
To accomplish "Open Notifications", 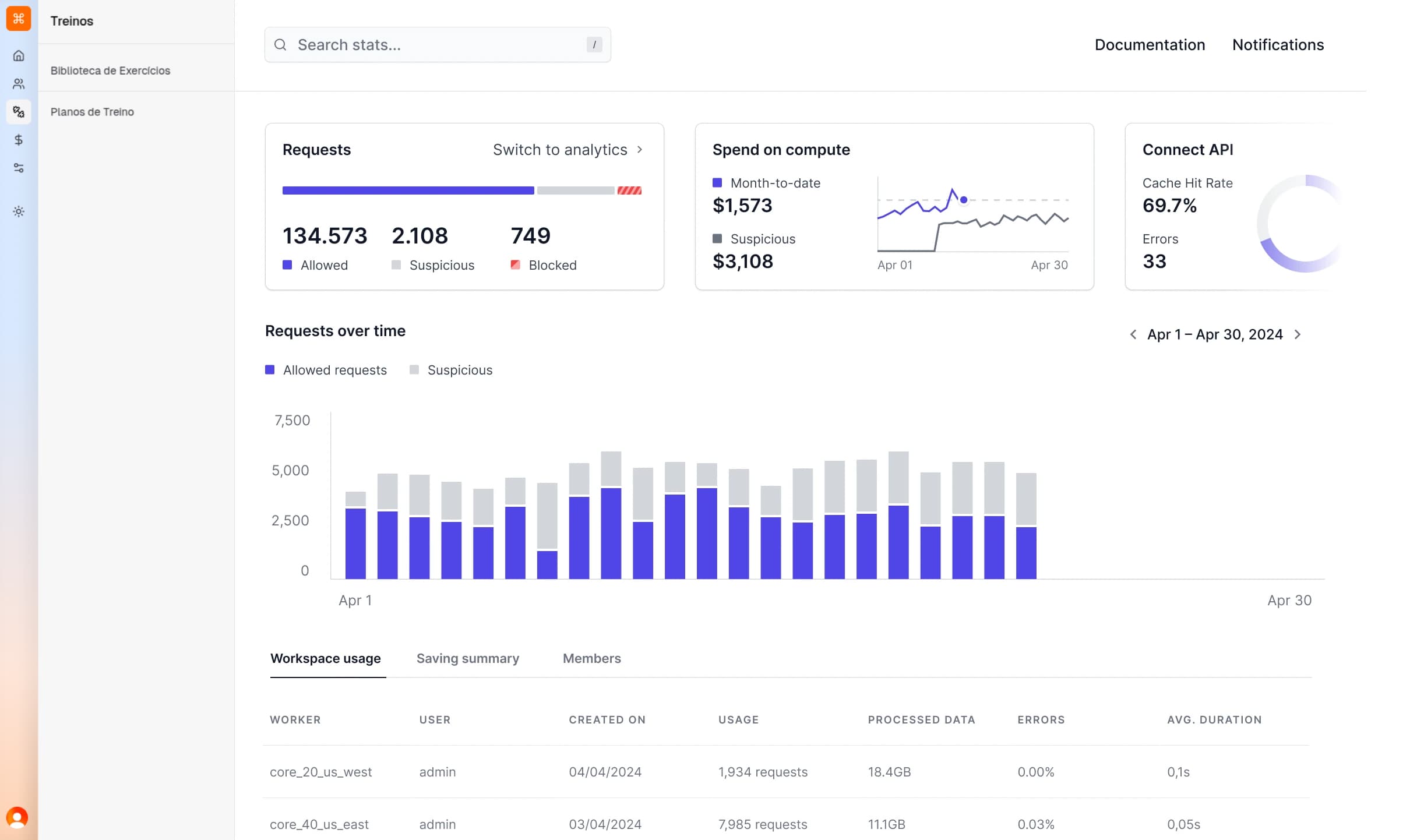I will tap(1278, 44).
